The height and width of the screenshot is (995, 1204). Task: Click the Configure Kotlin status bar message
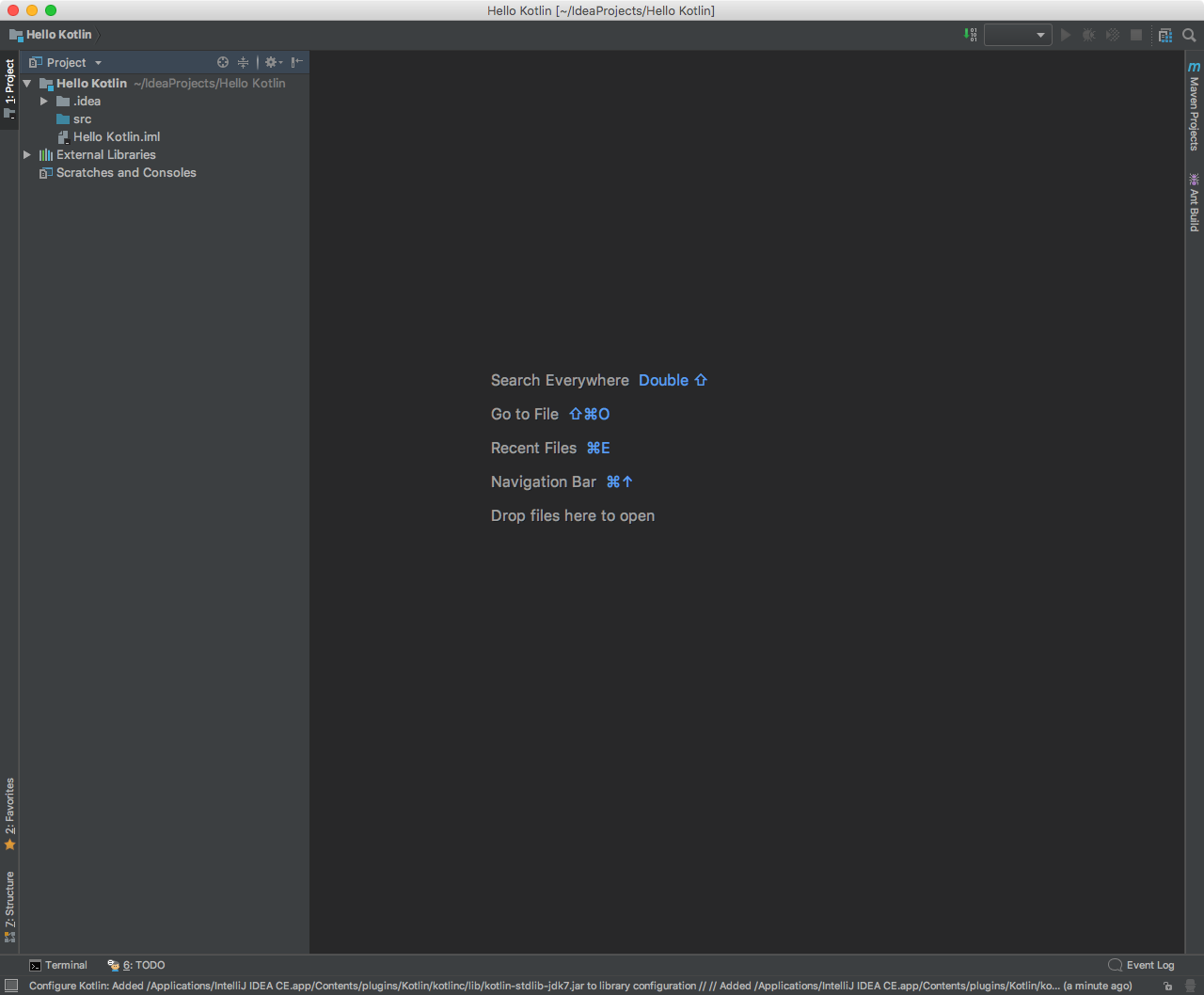(x=580, y=986)
